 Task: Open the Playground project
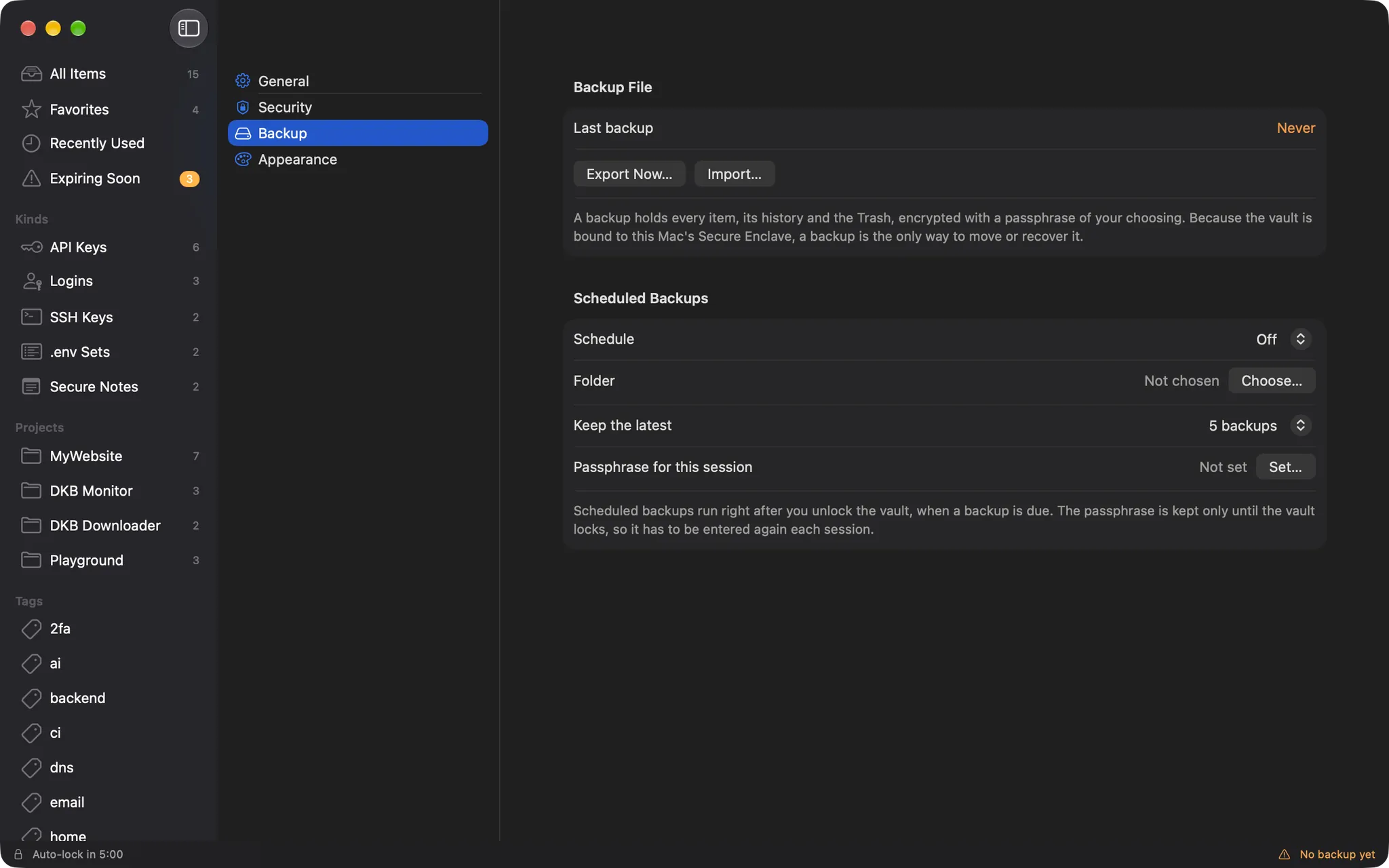click(109, 560)
